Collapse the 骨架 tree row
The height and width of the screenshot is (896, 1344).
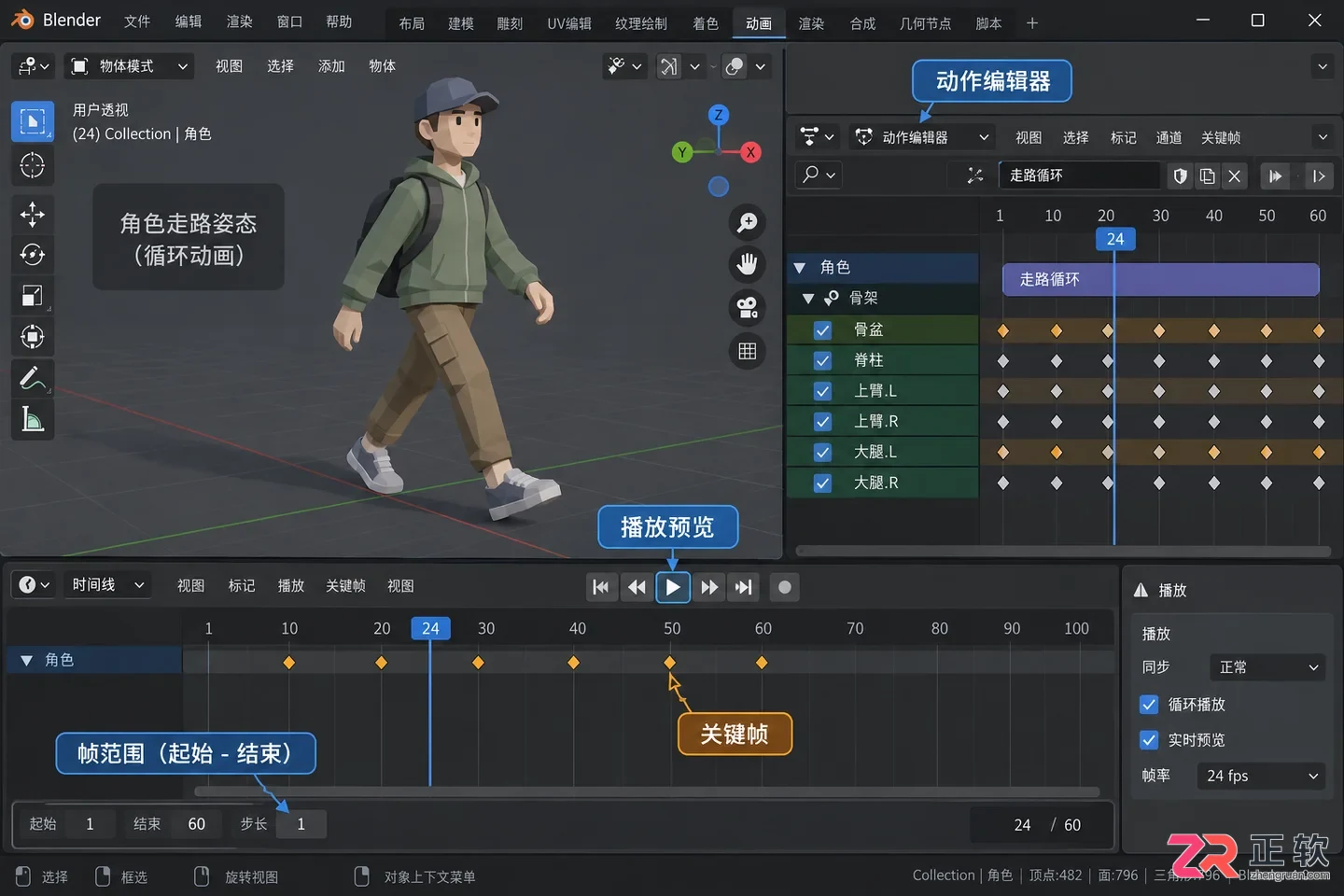pos(808,299)
